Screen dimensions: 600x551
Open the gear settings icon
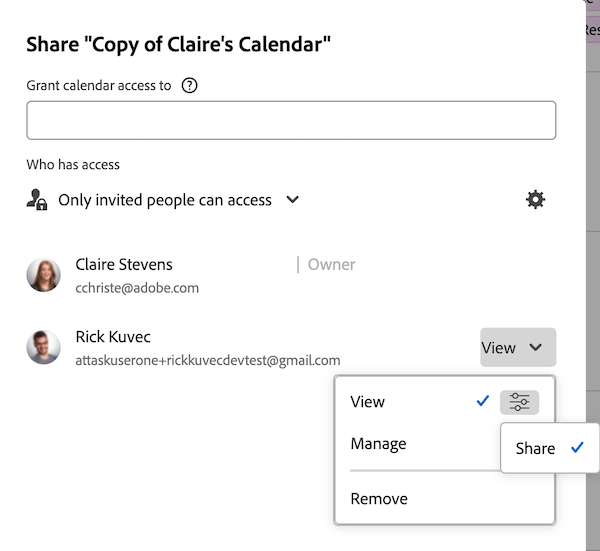click(x=536, y=200)
